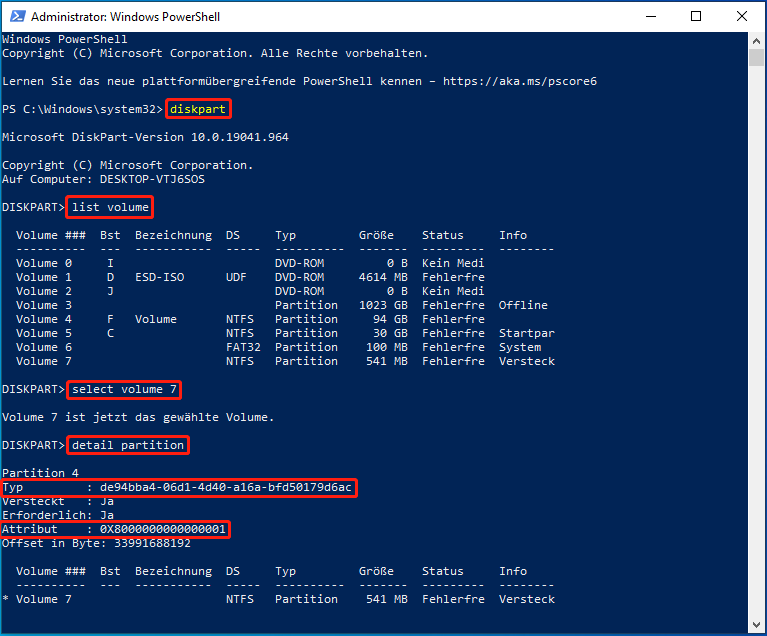Click the 'select volume 7' command
767x636 pixels.
point(124,389)
